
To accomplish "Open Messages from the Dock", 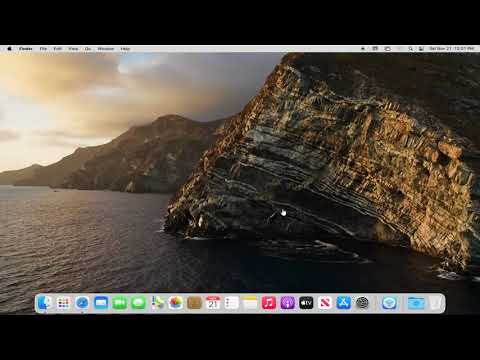I will (x=138, y=303).
